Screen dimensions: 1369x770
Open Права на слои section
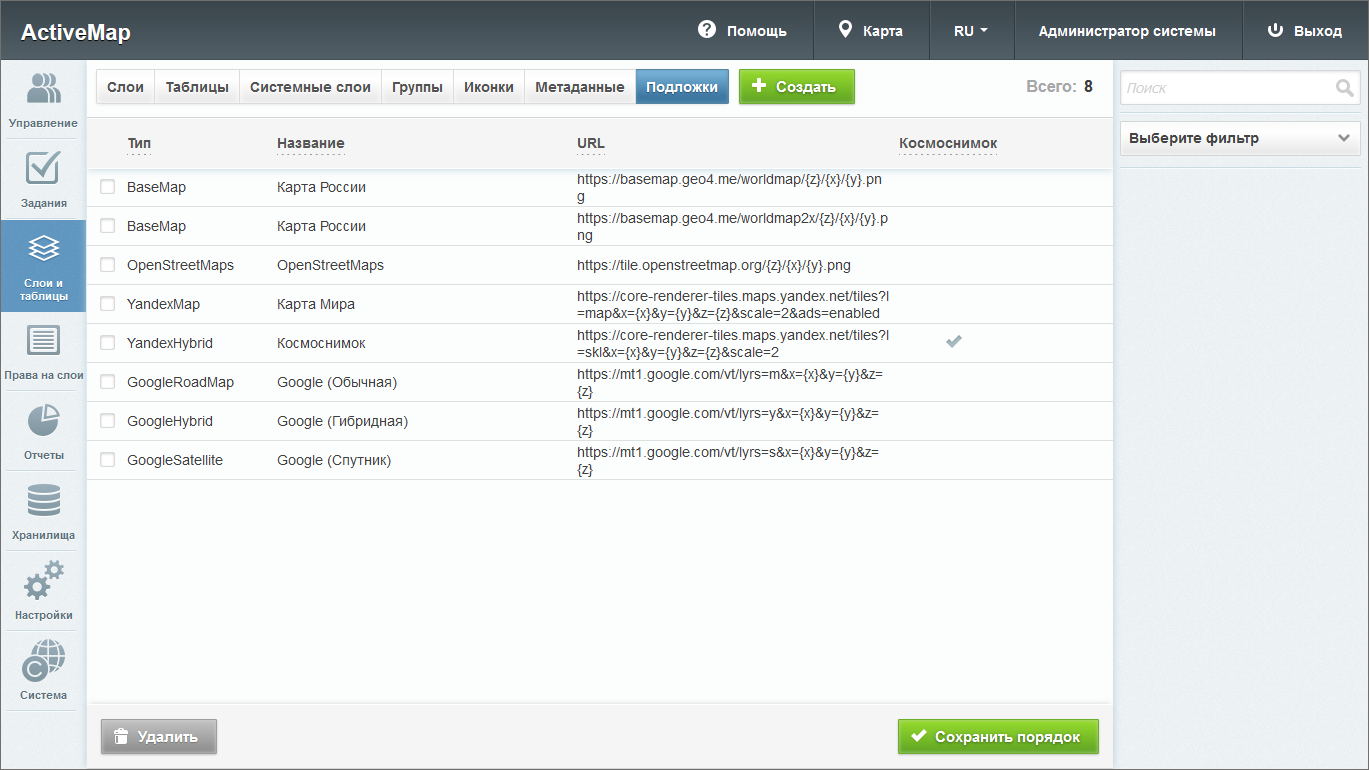[x=43, y=352]
